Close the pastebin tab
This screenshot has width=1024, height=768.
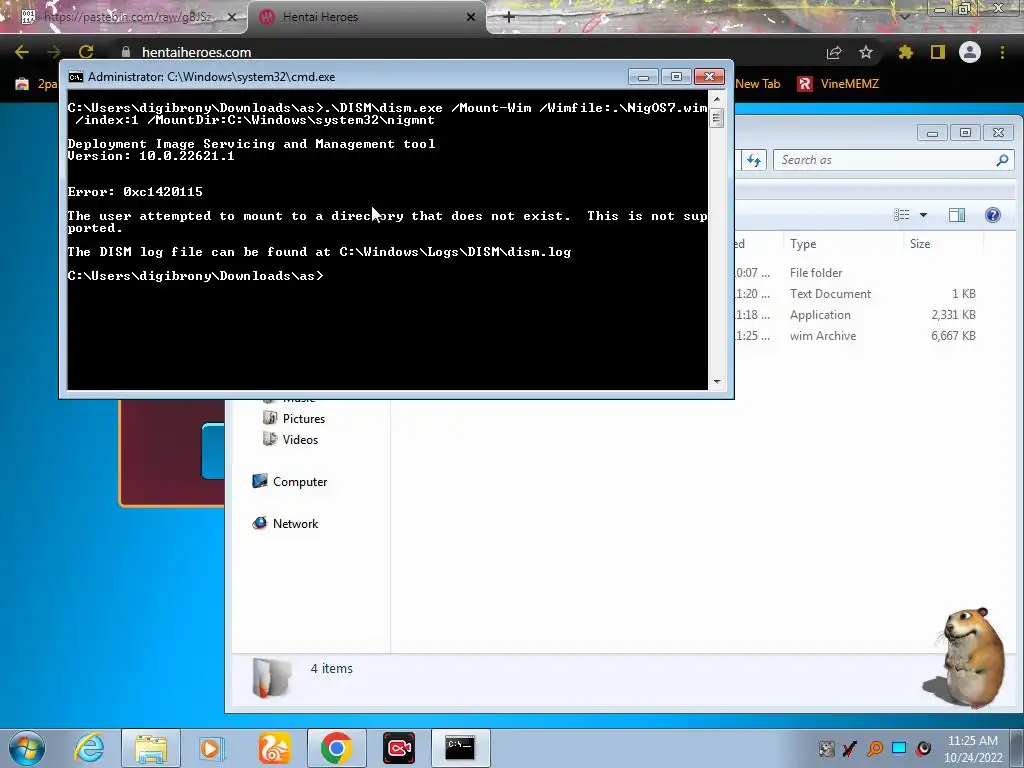pyautogui.click(x=231, y=17)
